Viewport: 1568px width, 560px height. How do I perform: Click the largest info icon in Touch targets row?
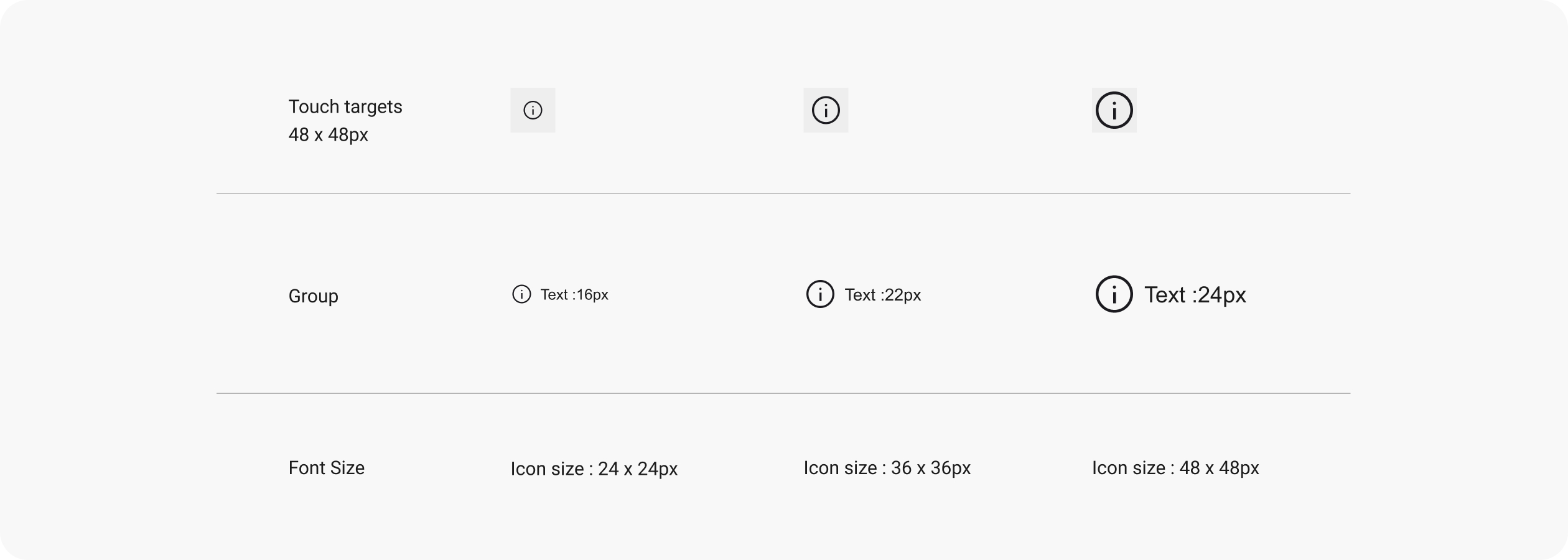click(1114, 110)
